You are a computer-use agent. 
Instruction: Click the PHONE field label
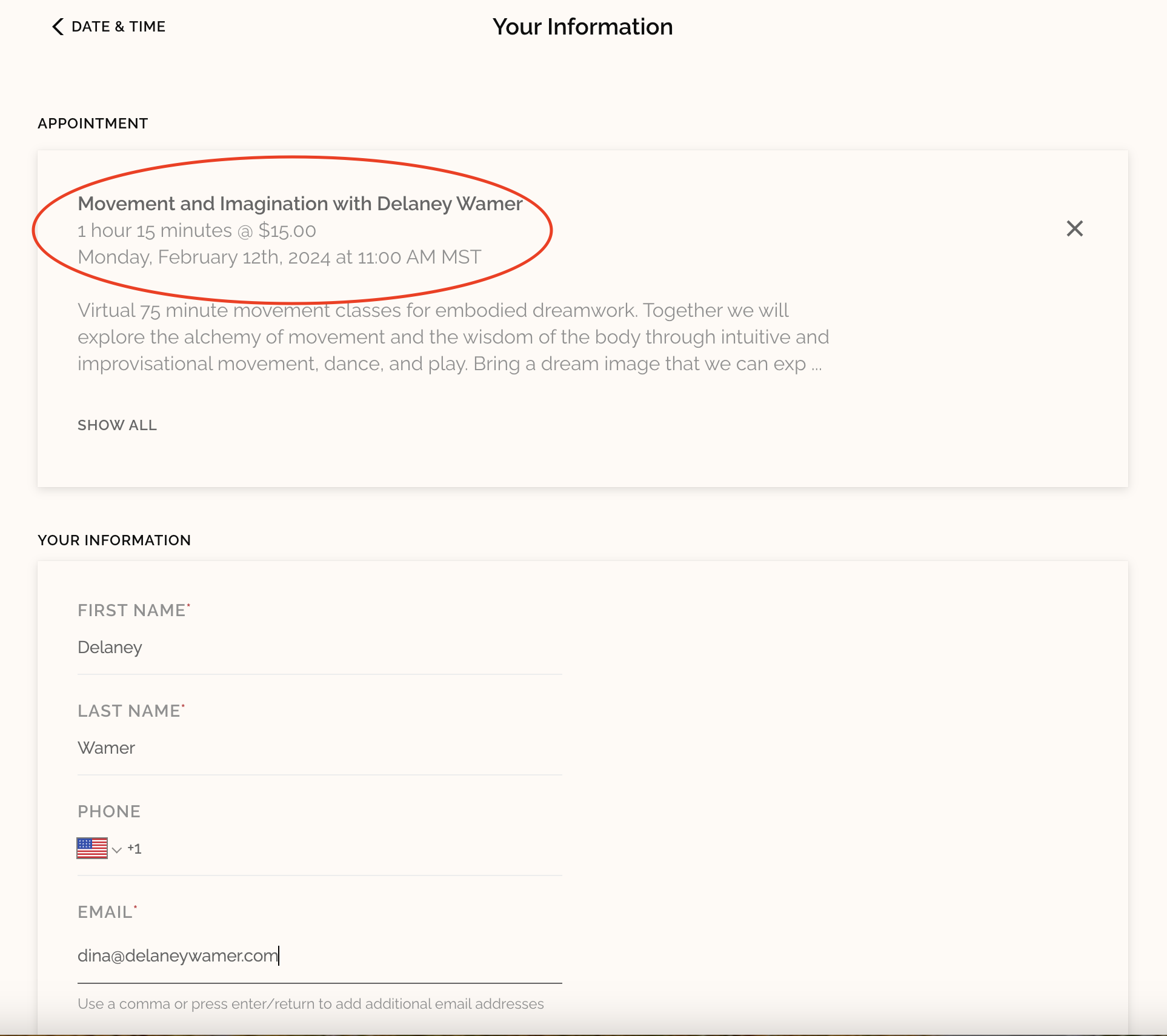[109, 811]
